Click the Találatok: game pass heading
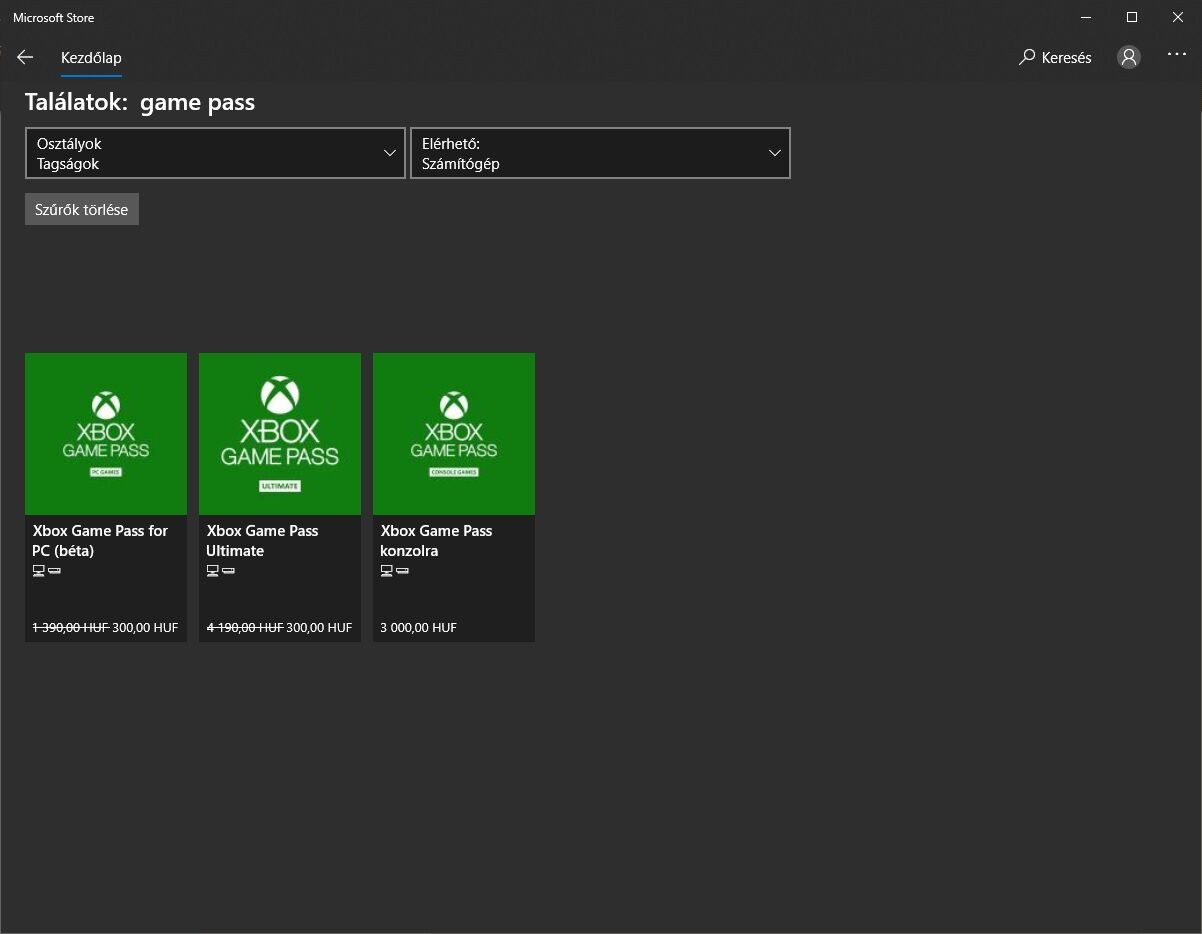Image resolution: width=1202 pixels, height=934 pixels. [x=140, y=102]
